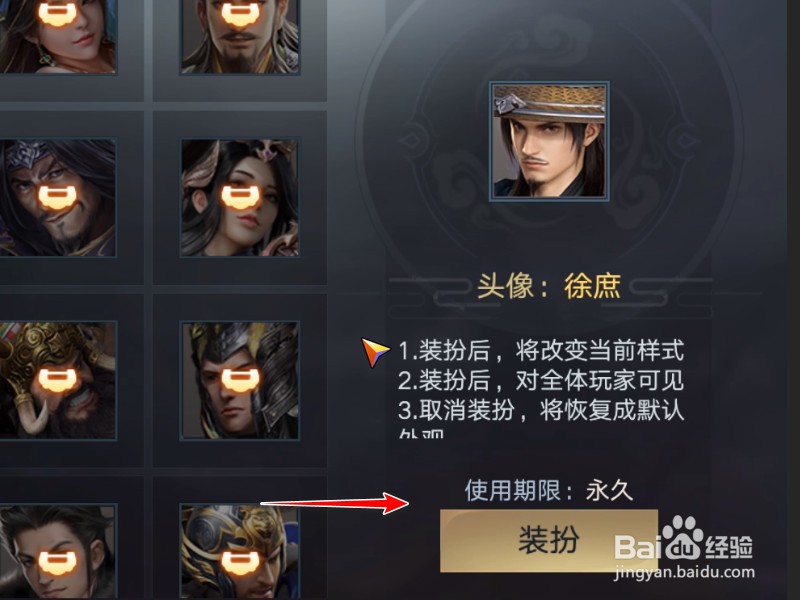Choose the golden tusked helmet warrior avatar
The height and width of the screenshot is (600, 800).
57,380
